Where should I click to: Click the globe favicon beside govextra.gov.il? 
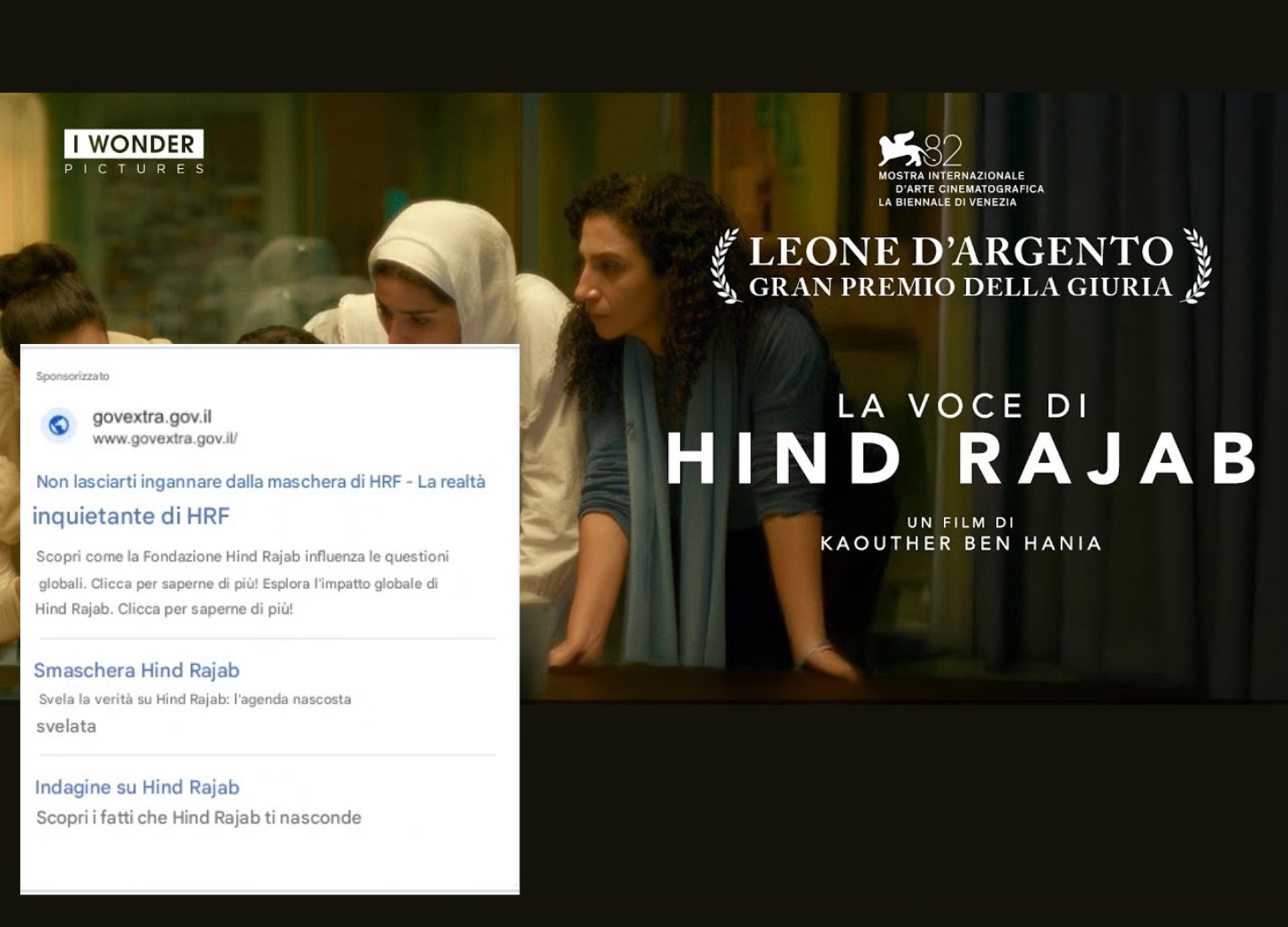(x=59, y=425)
